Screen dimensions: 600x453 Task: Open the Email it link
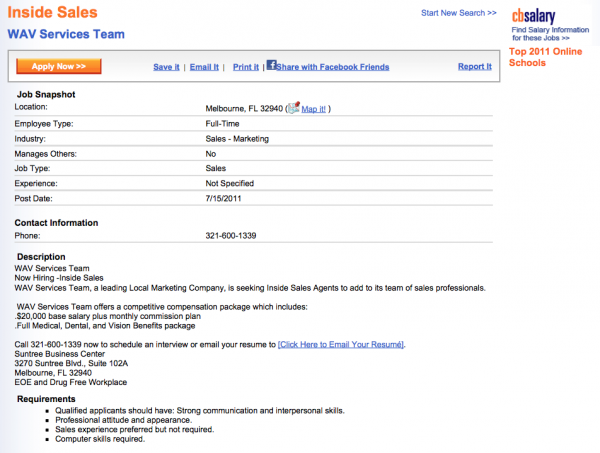click(x=204, y=67)
